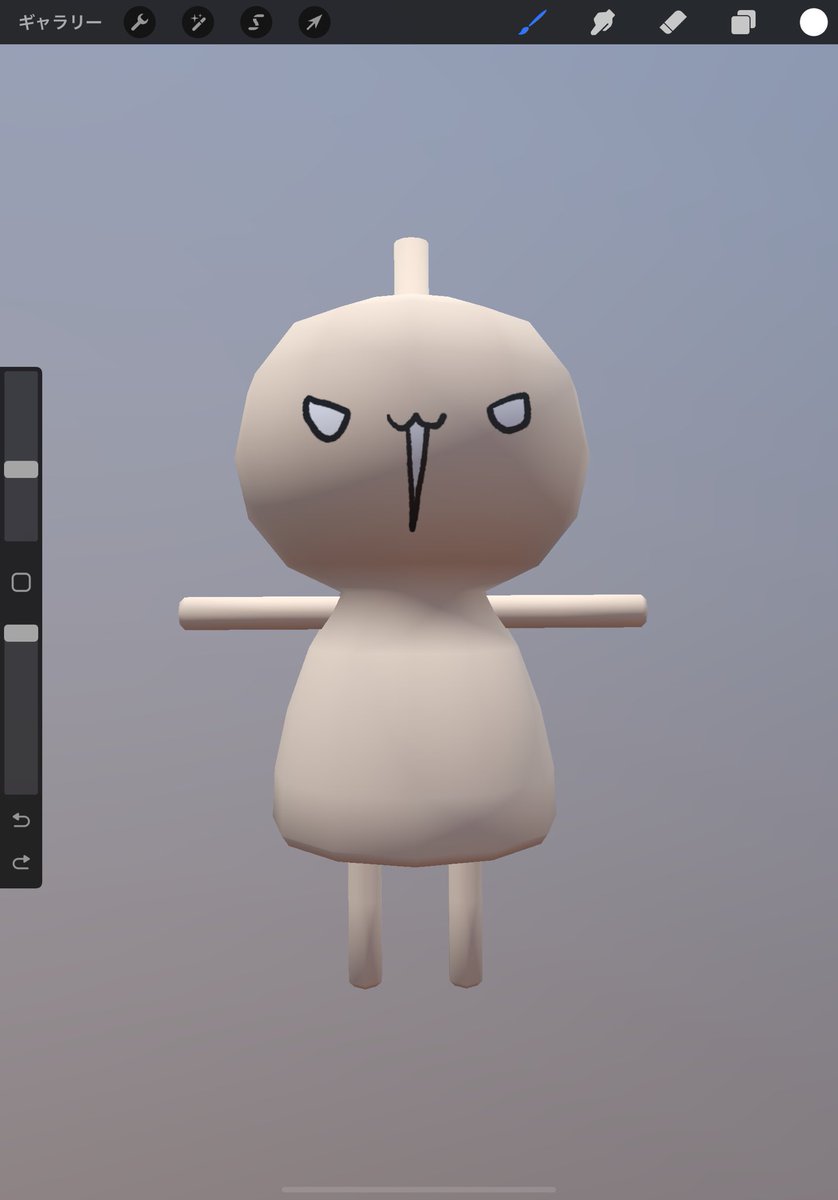Screen dimensions: 838x1200
Task: Open the white color picker swatch
Action: (813, 22)
